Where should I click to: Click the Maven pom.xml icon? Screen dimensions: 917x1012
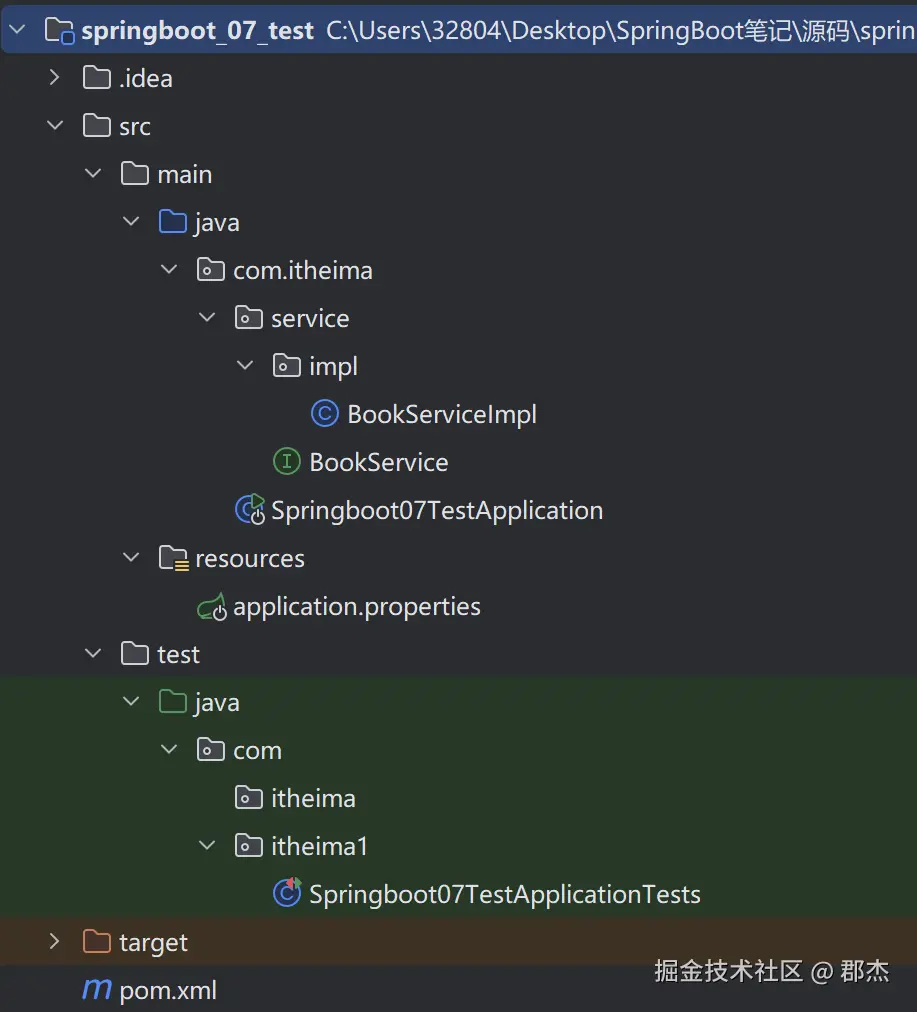coord(97,990)
